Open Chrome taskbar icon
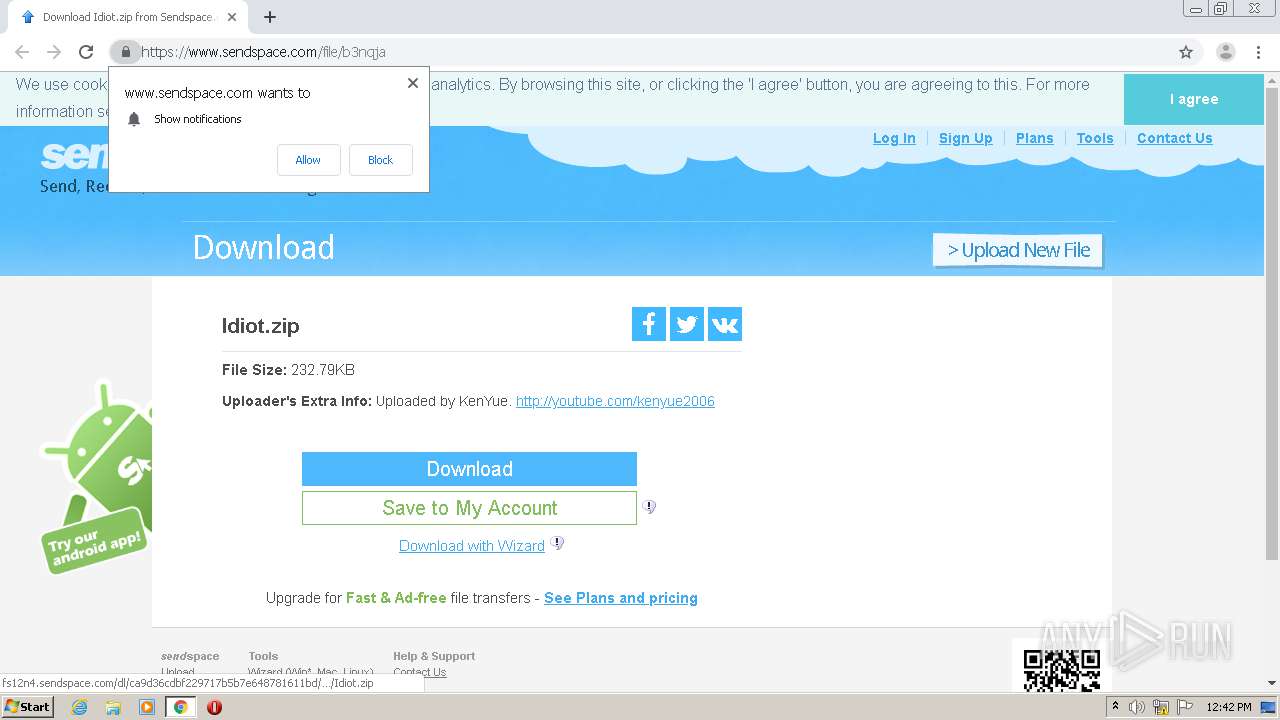Viewport: 1280px width, 720px height. coord(181,707)
